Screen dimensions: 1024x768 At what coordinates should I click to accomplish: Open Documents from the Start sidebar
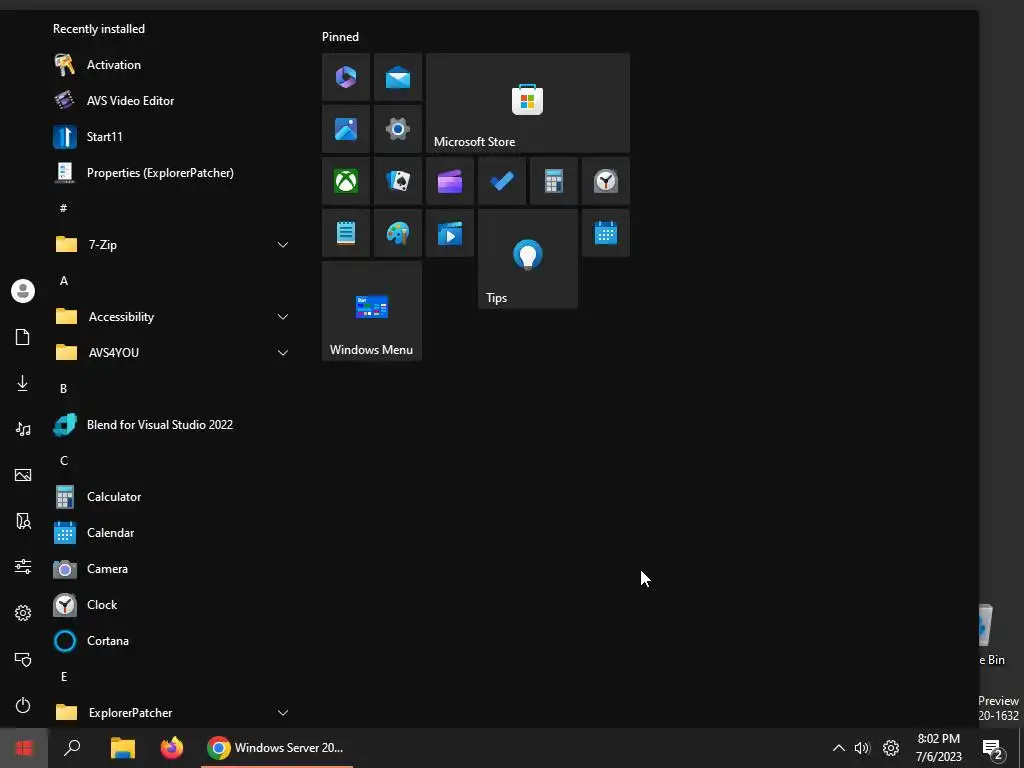[x=23, y=337]
